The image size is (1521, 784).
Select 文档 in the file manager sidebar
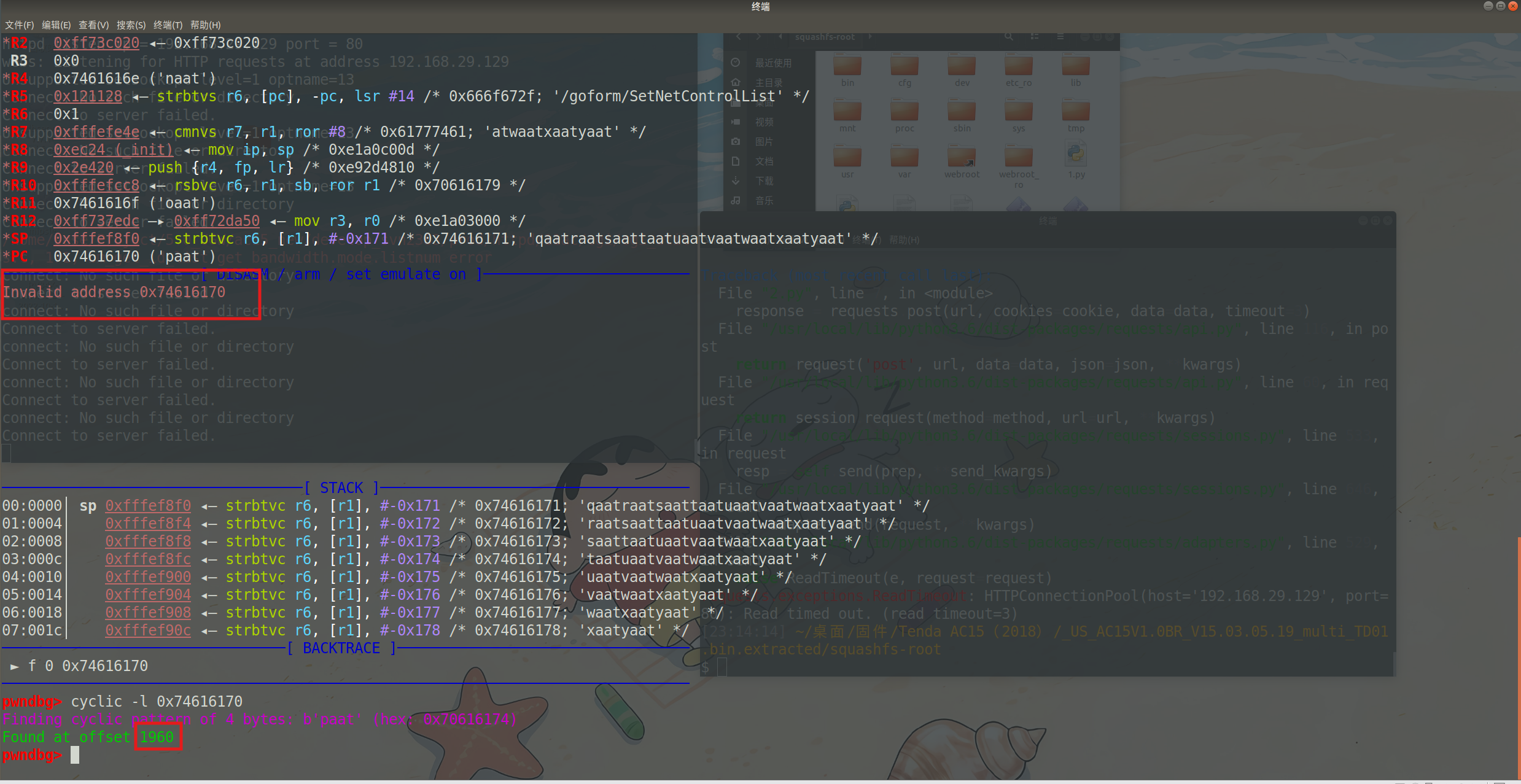764,161
